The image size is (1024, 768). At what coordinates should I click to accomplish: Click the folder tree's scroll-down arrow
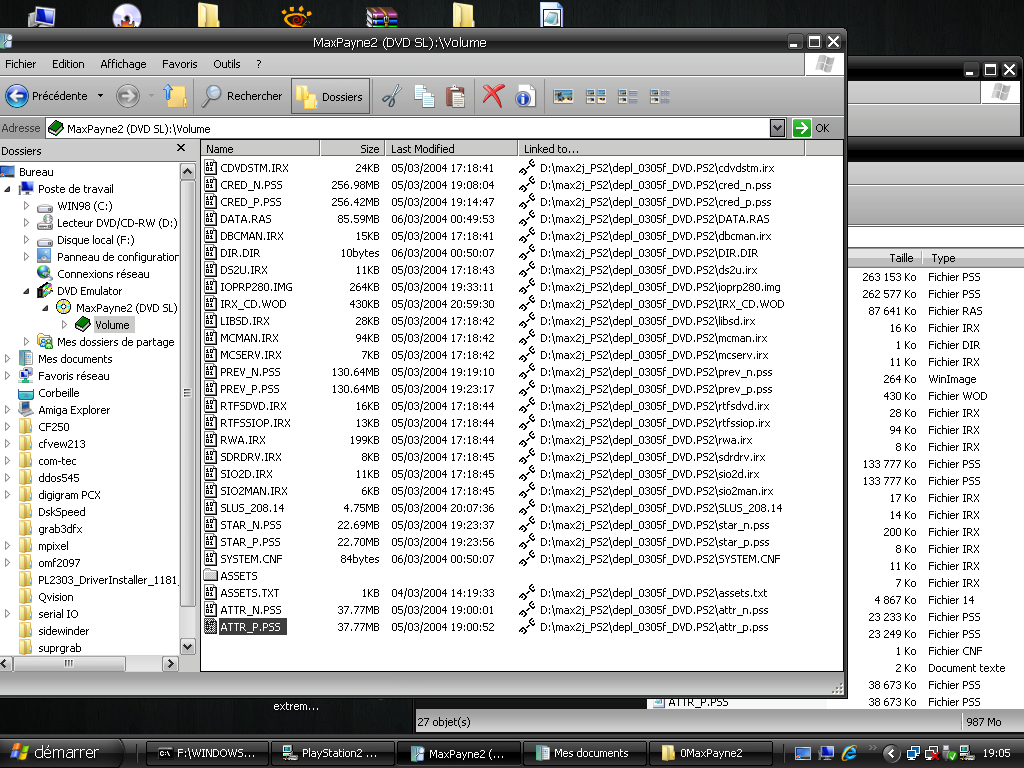187,647
